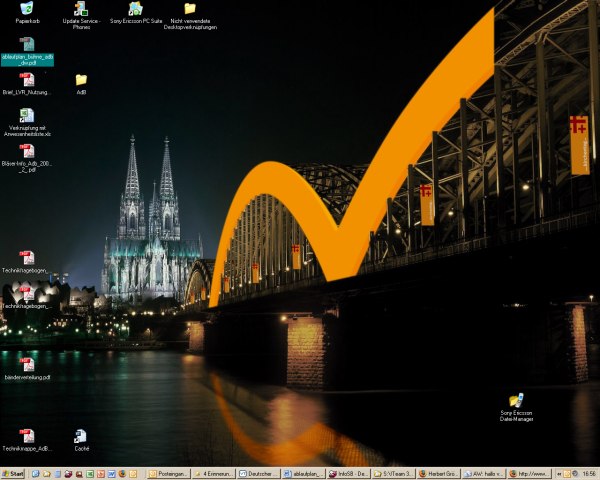Launch Sony Ericsson Datei-Manager shortcut

coord(516,401)
